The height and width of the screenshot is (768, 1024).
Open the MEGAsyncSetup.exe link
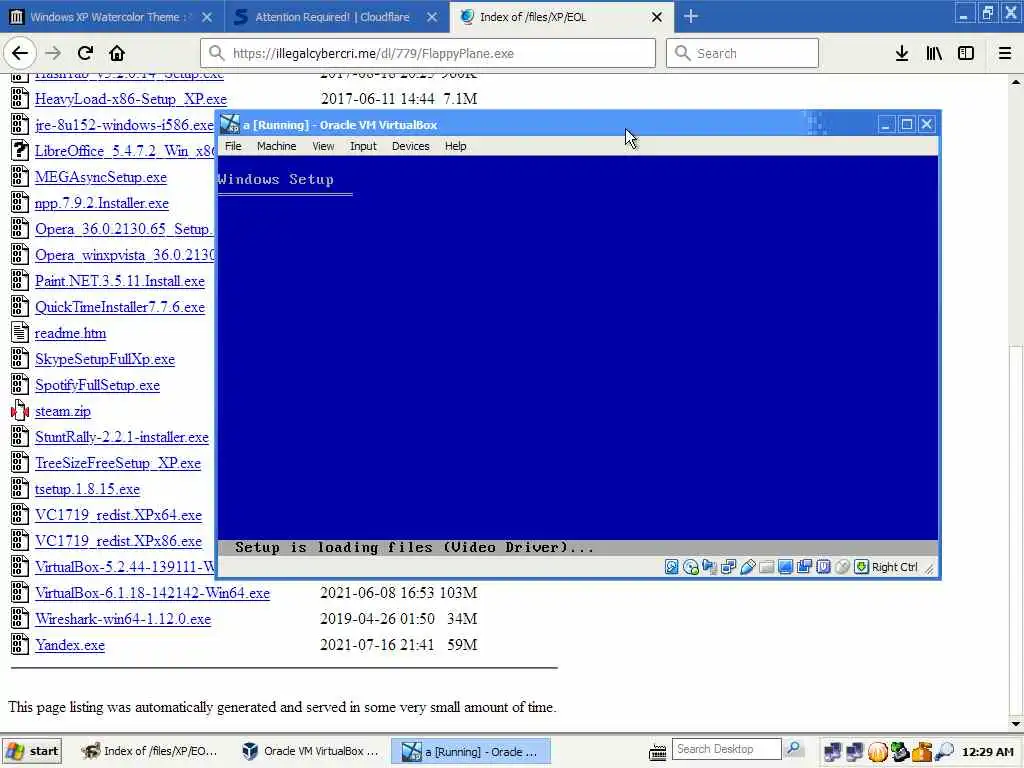click(x=101, y=177)
